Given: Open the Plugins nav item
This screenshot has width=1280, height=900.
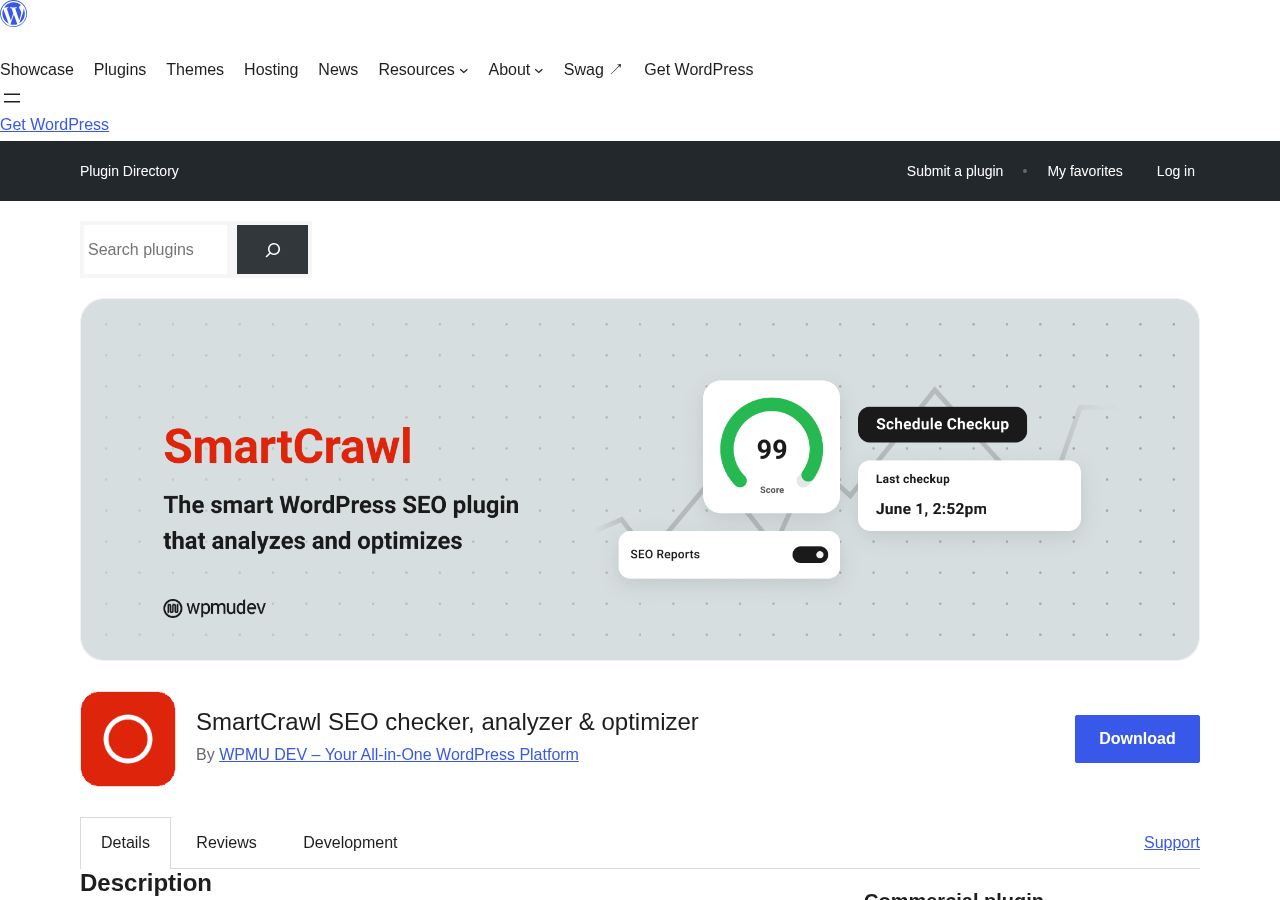Looking at the screenshot, I should click(120, 70).
